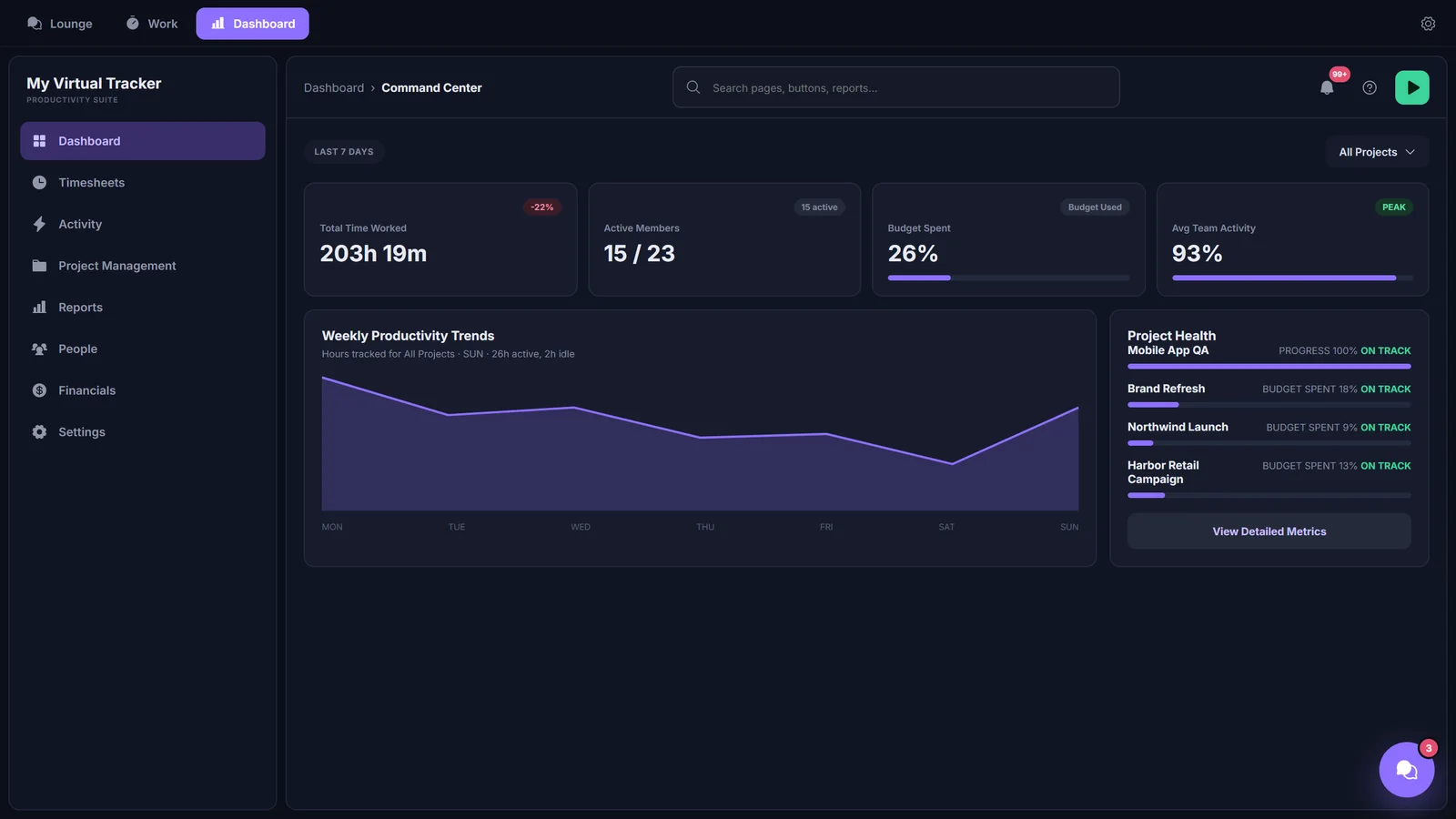Open the Reports sidebar item
Screen dimensions: 1456x819
(143, 308)
